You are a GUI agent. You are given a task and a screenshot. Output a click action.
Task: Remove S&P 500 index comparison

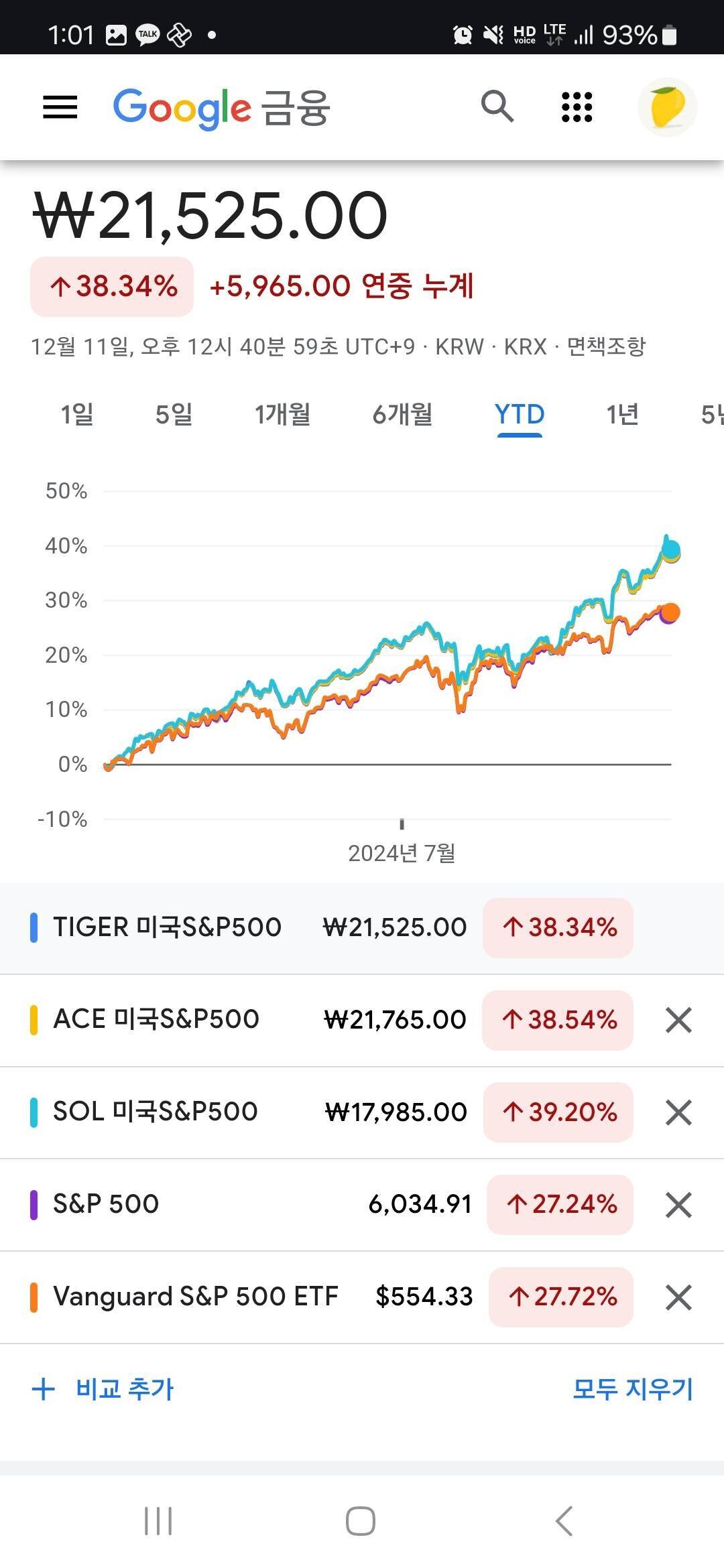pos(678,1205)
